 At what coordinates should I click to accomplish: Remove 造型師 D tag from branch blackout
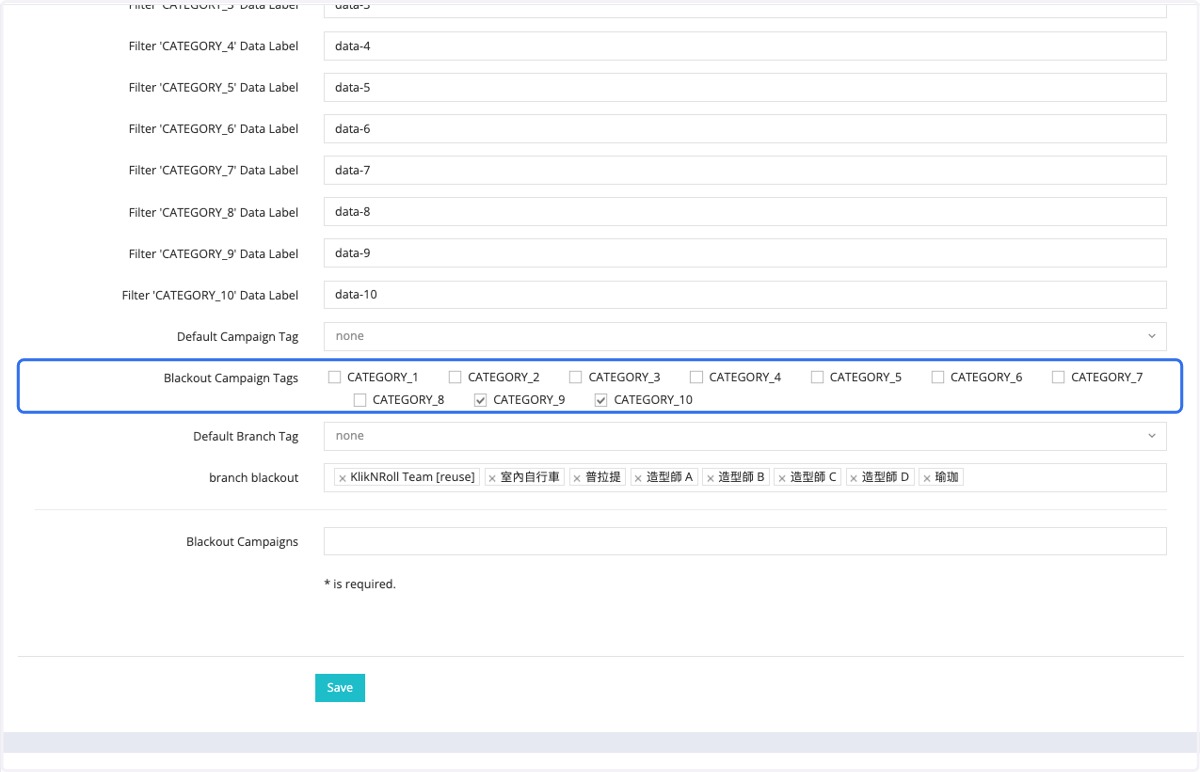[854, 478]
